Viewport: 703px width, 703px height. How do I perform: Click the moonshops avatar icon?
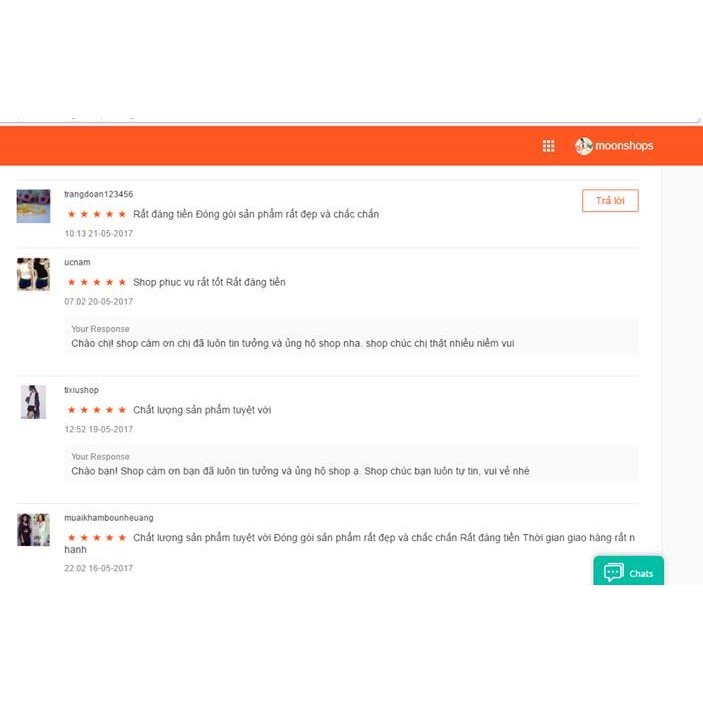click(x=584, y=146)
